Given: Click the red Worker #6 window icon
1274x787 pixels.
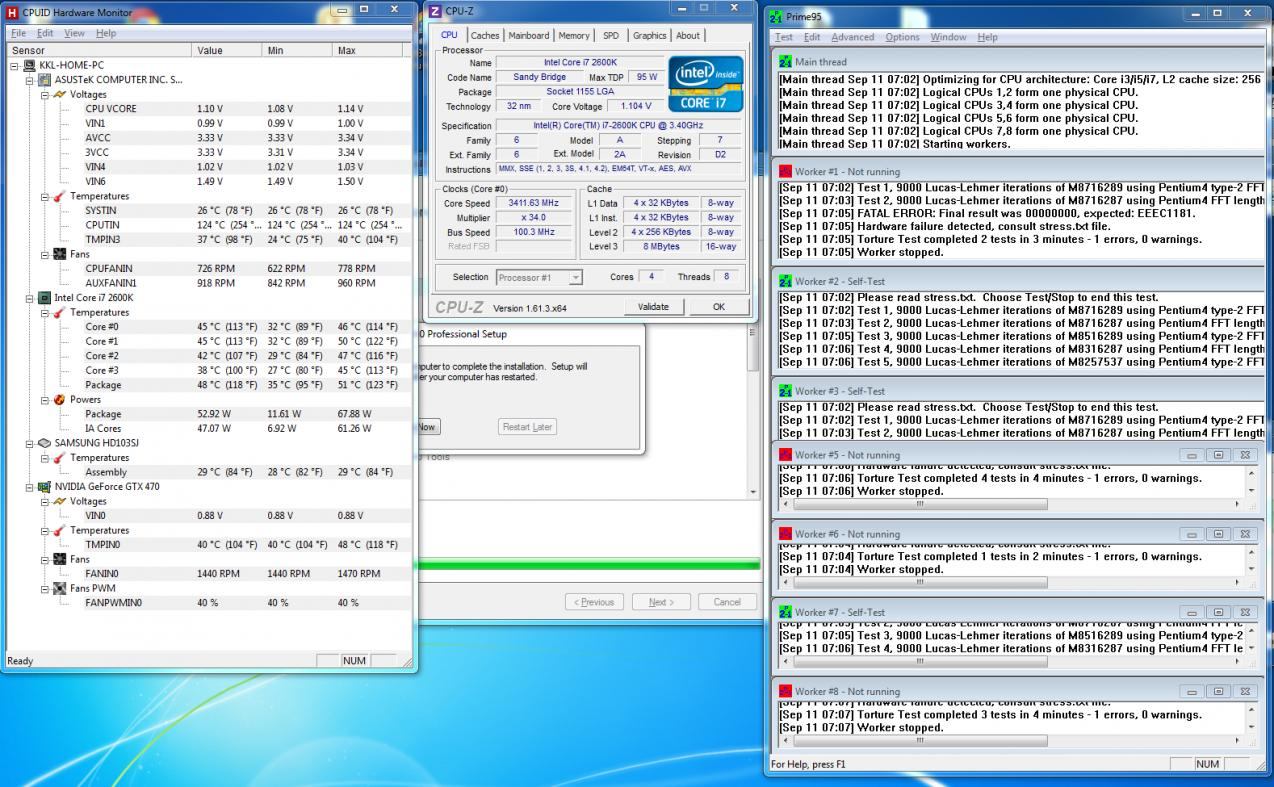Looking at the screenshot, I should click(786, 534).
